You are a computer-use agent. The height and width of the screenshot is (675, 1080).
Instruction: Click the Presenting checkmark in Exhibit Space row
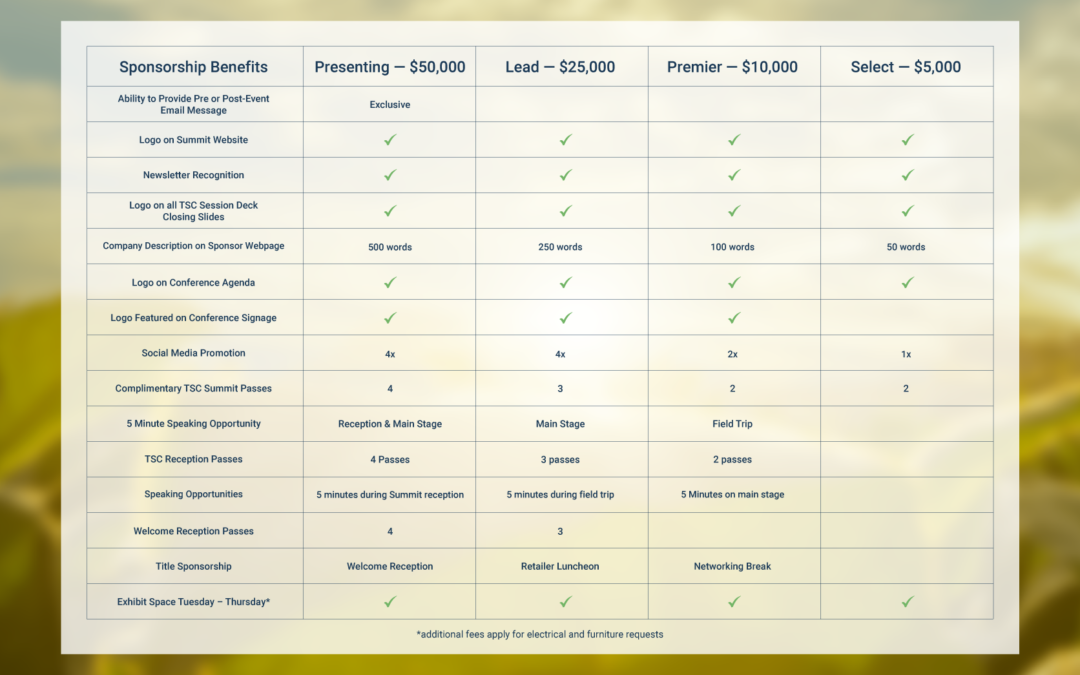coord(390,601)
